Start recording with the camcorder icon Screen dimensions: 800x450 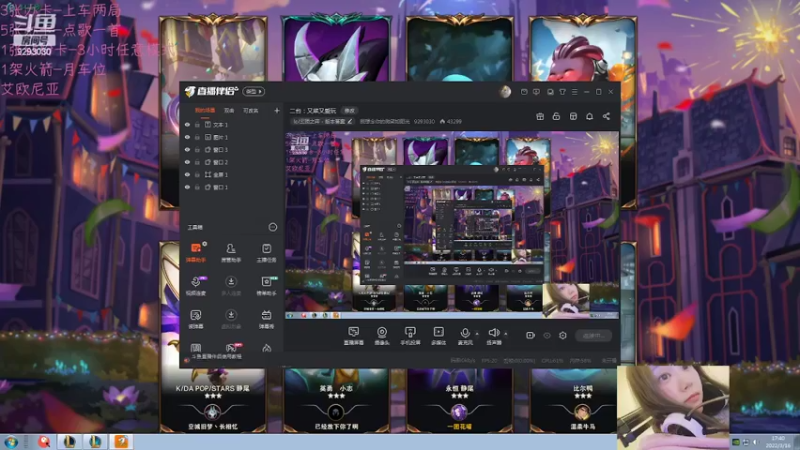[530, 335]
